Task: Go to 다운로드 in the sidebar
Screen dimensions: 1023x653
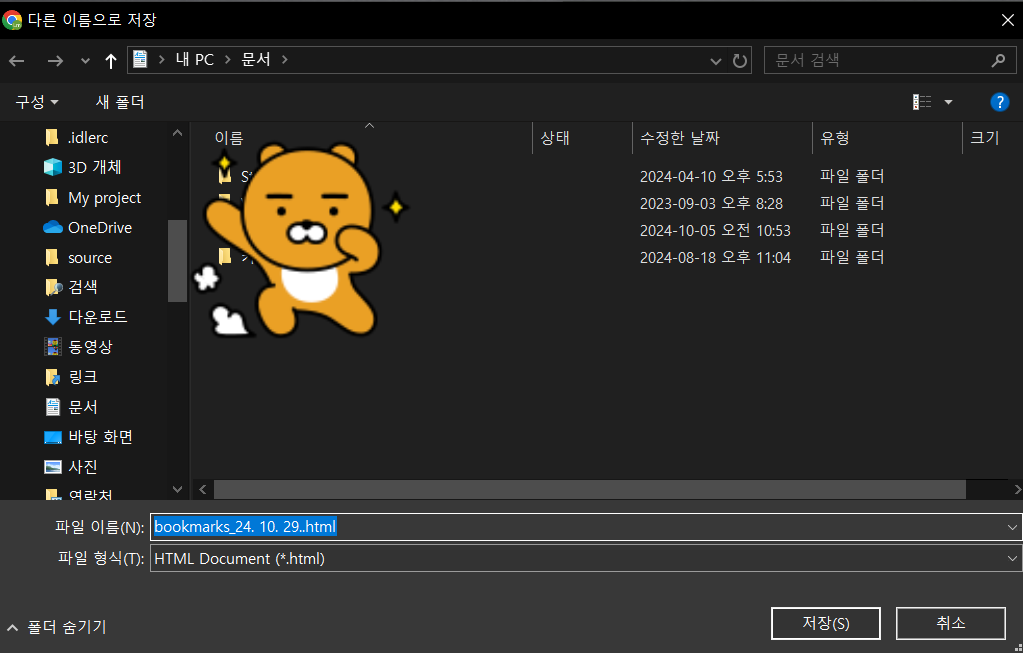Action: click(98, 317)
